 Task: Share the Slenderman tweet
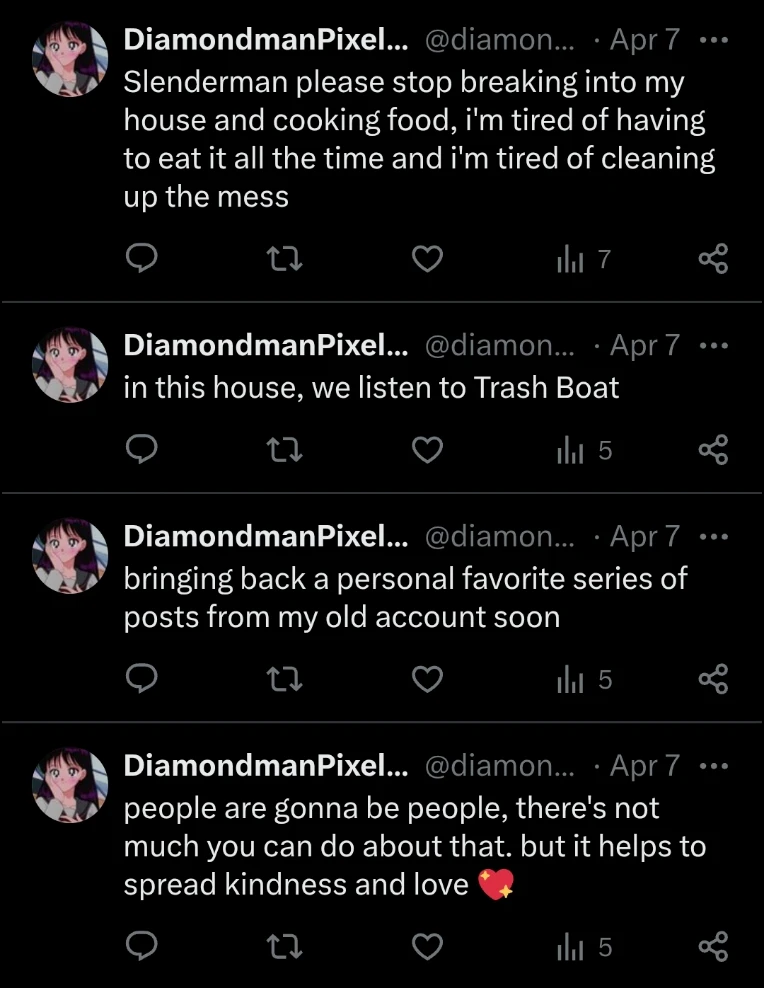click(x=713, y=260)
